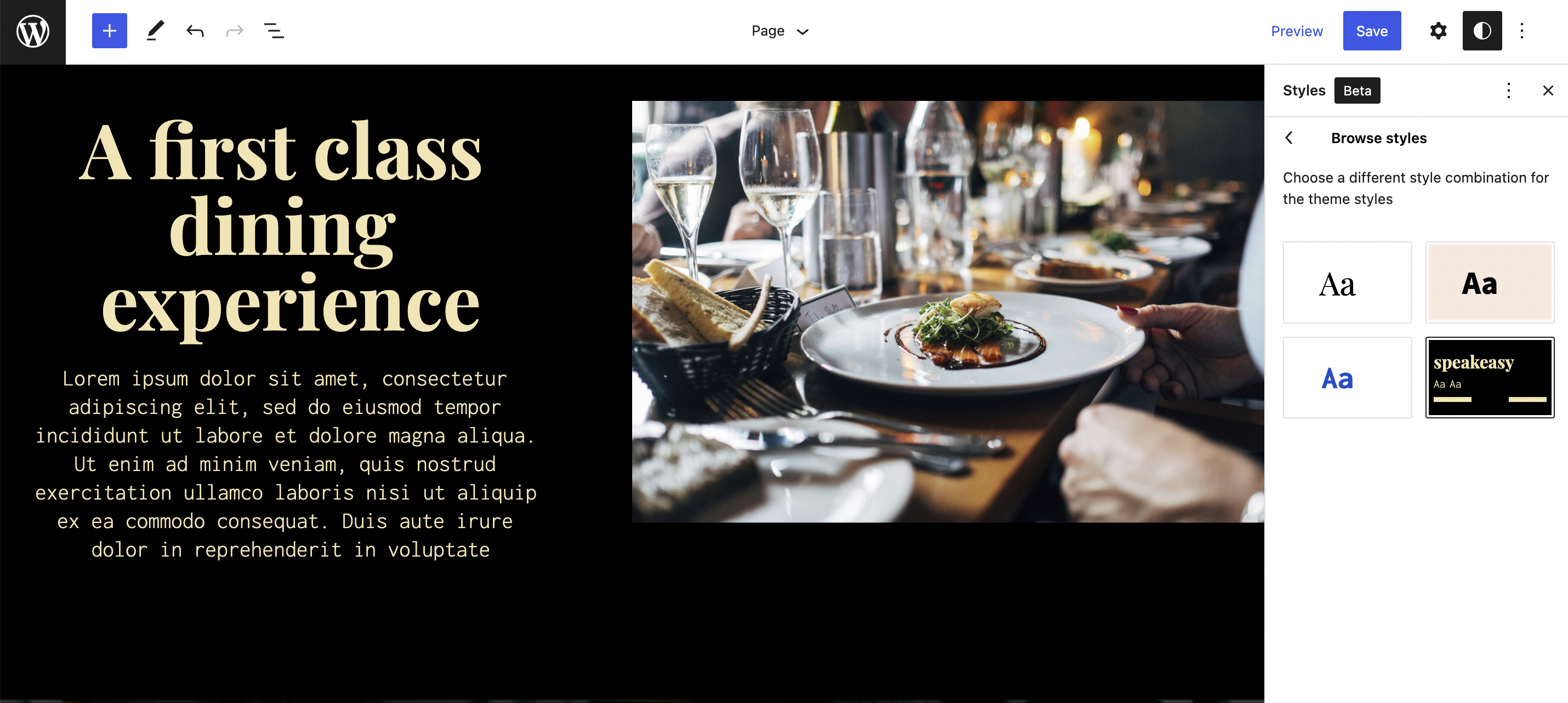
Task: Select the black speakeasy style variation
Action: [1489, 378]
